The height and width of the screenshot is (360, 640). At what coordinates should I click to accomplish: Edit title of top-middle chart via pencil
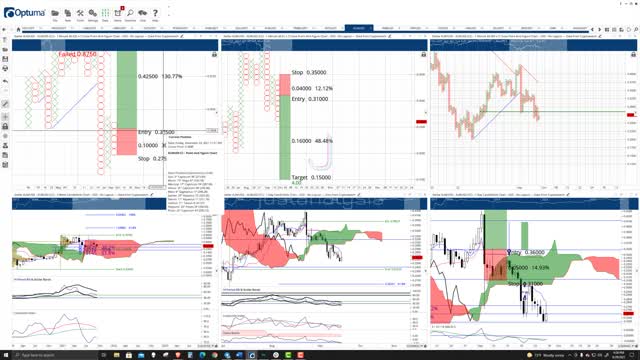[x=389, y=36]
